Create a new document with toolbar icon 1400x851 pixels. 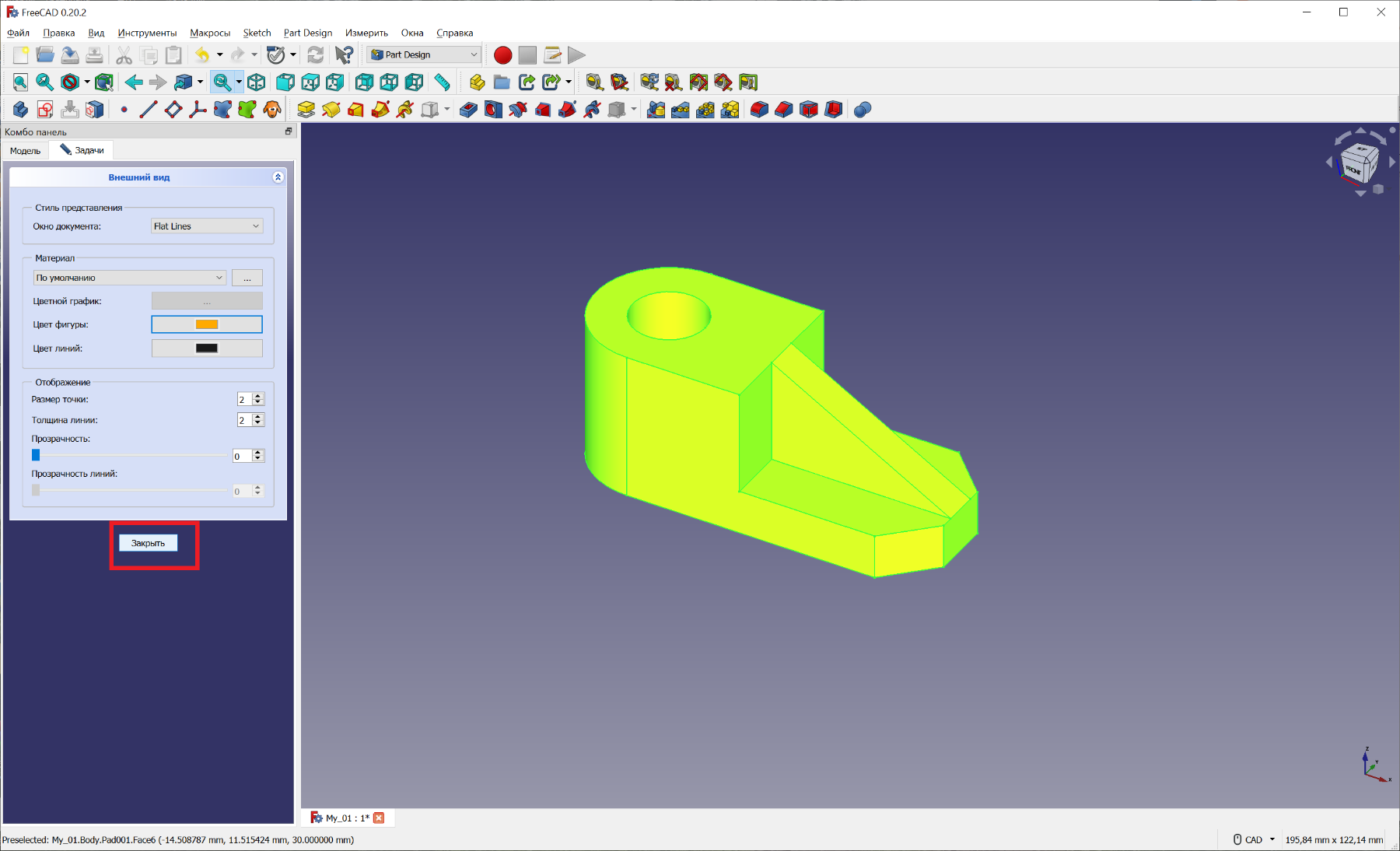(21, 55)
